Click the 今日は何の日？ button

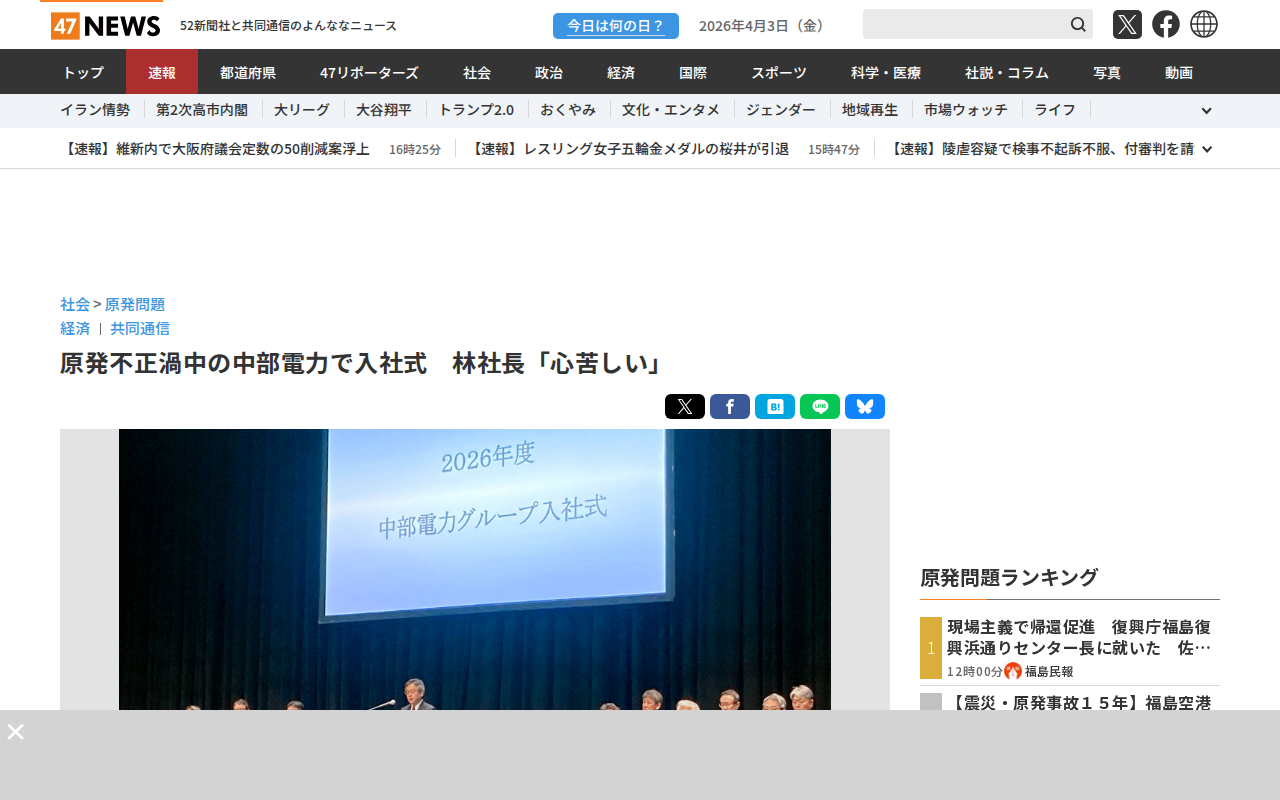pyautogui.click(x=616, y=26)
